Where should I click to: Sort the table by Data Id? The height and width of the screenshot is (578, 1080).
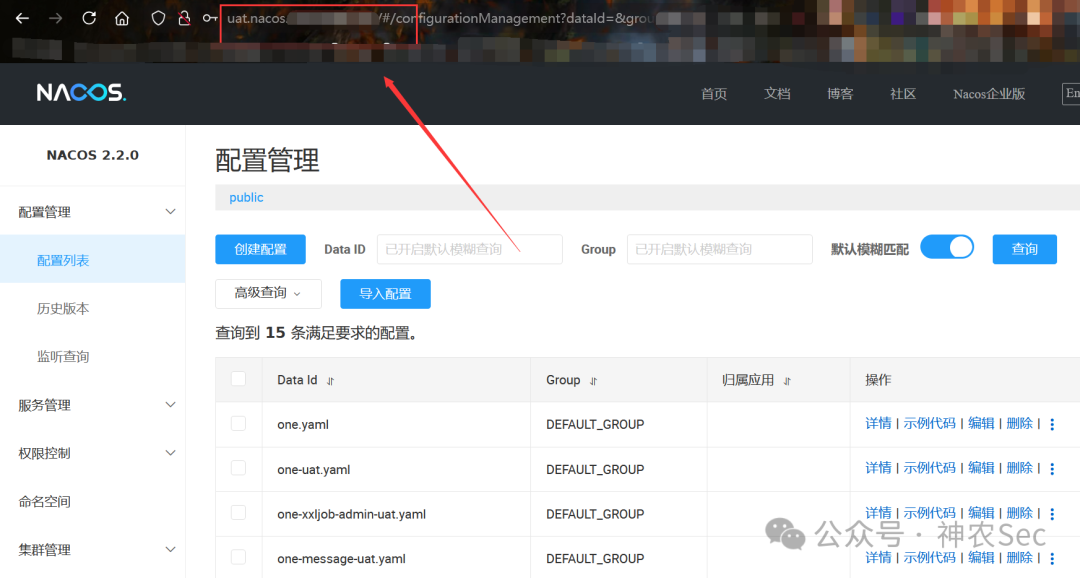331,381
